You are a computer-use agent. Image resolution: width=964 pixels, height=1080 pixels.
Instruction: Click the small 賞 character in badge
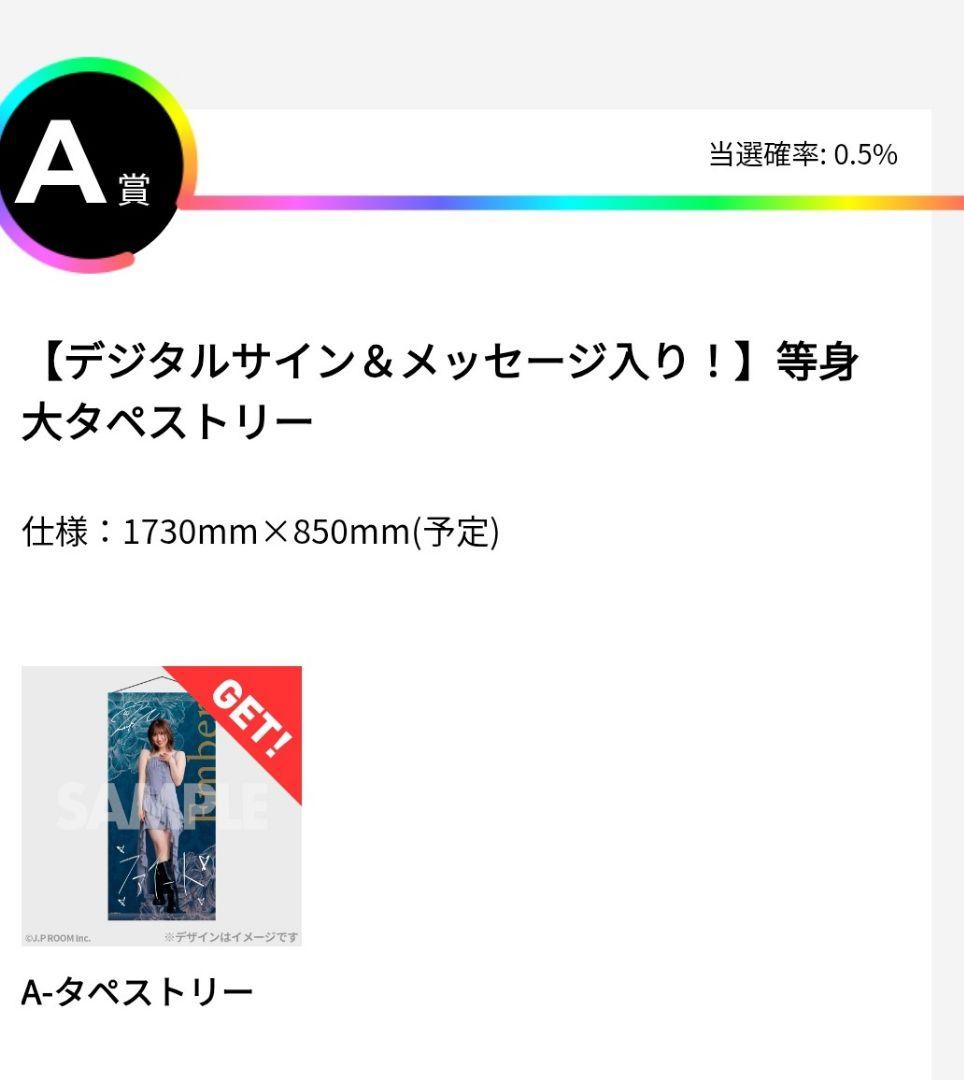pyautogui.click(x=133, y=188)
